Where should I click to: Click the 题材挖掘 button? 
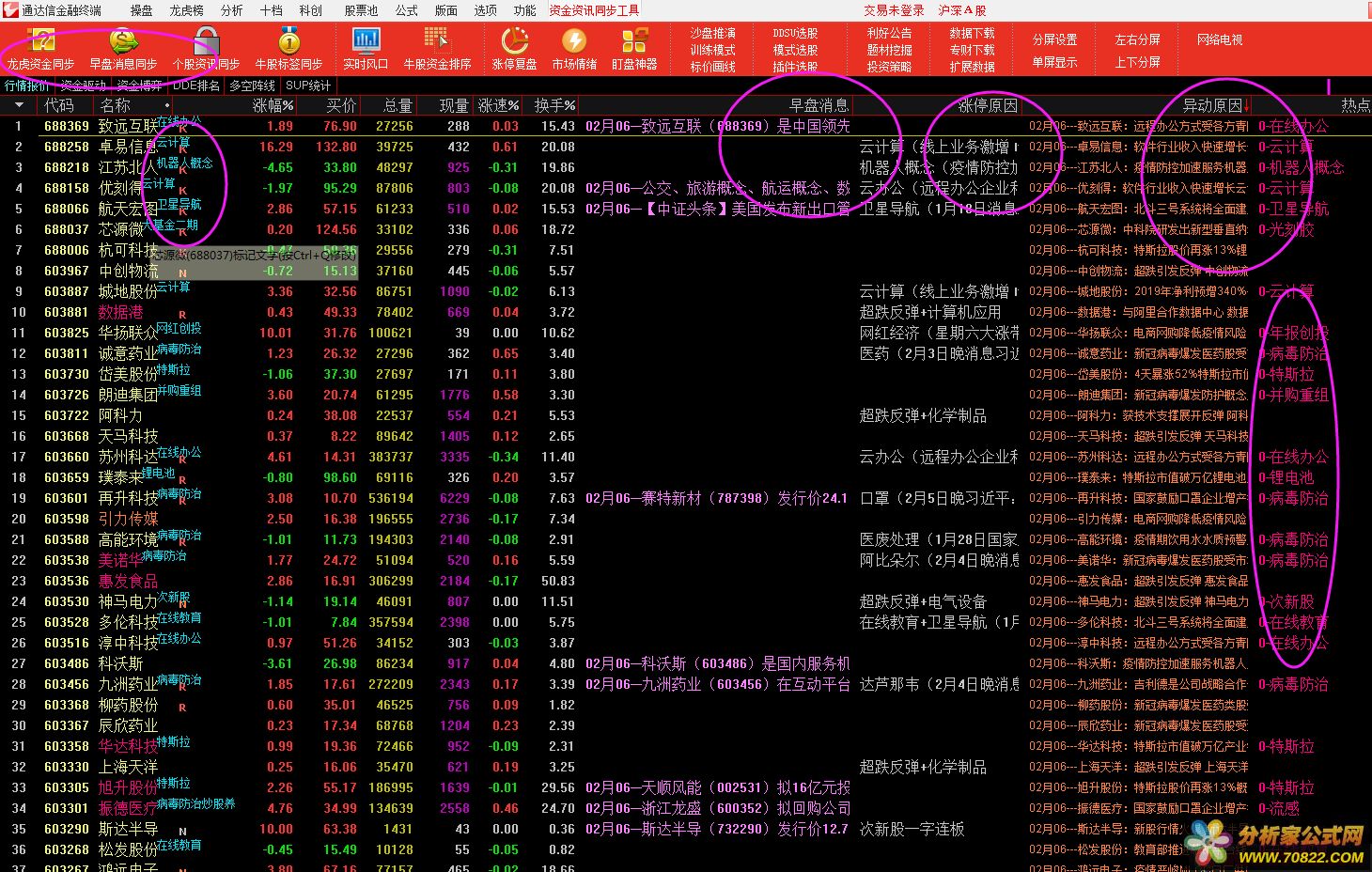click(x=889, y=50)
